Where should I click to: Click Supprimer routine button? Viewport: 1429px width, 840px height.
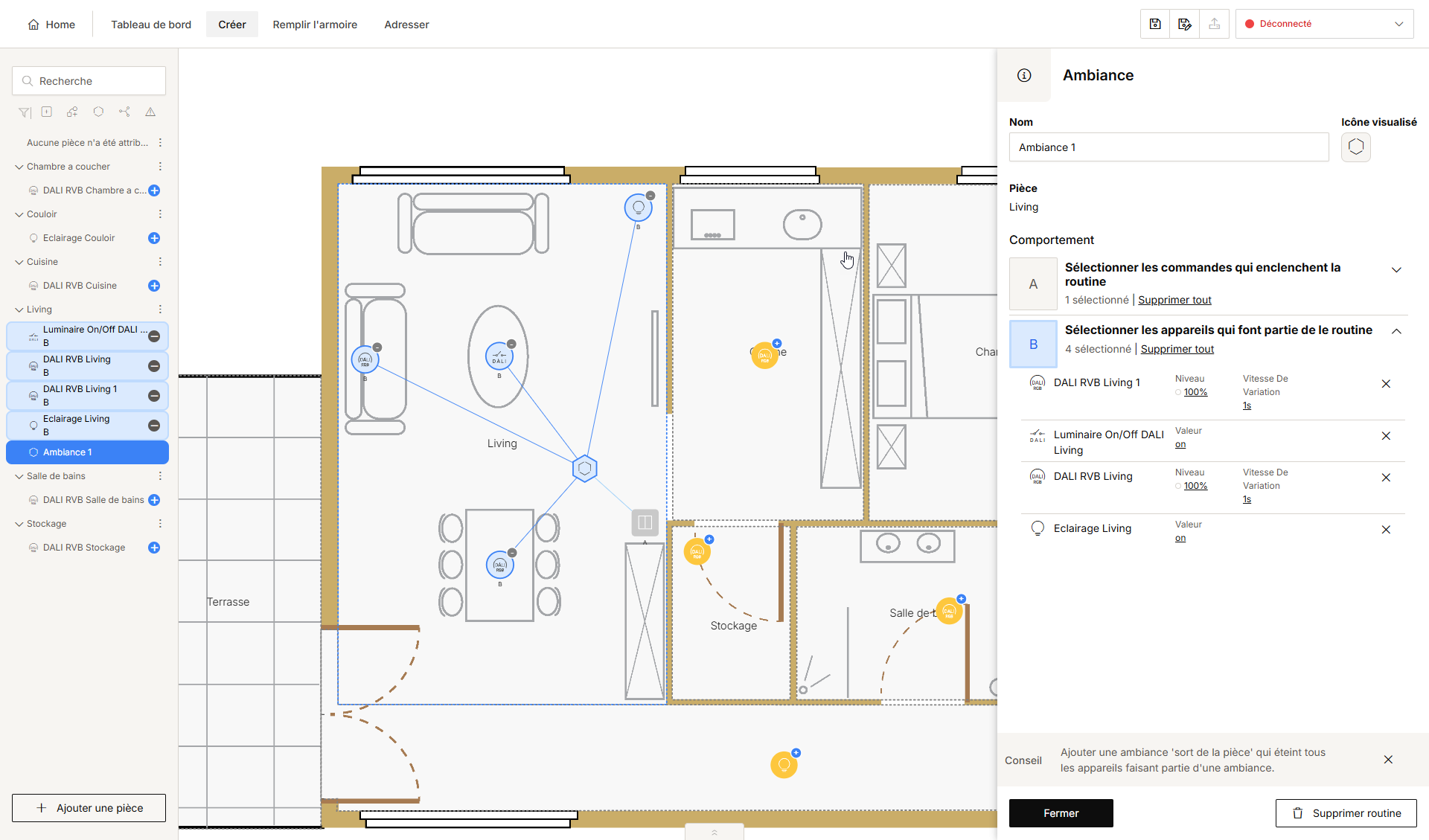(x=1346, y=813)
